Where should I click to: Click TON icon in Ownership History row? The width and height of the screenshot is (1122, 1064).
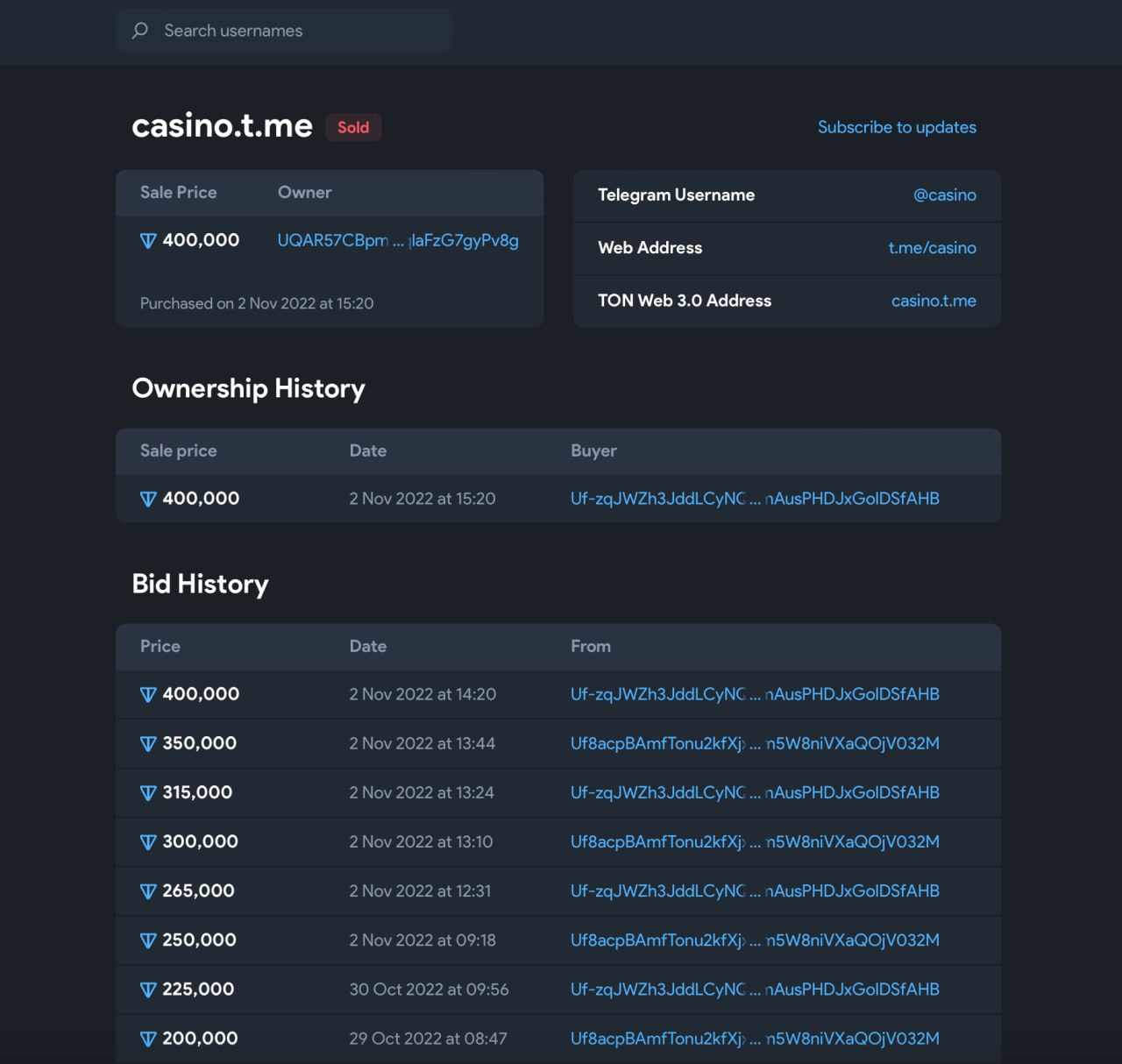click(148, 499)
